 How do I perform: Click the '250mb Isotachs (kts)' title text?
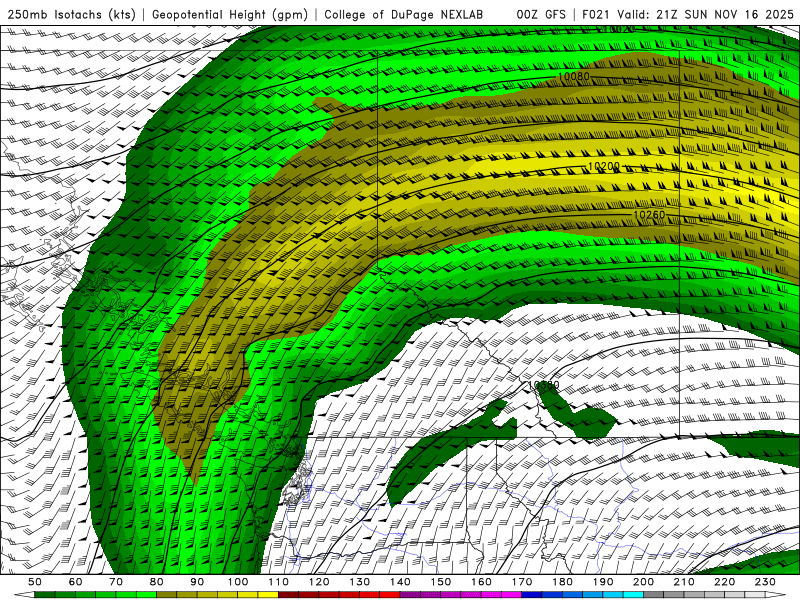[x=71, y=14]
